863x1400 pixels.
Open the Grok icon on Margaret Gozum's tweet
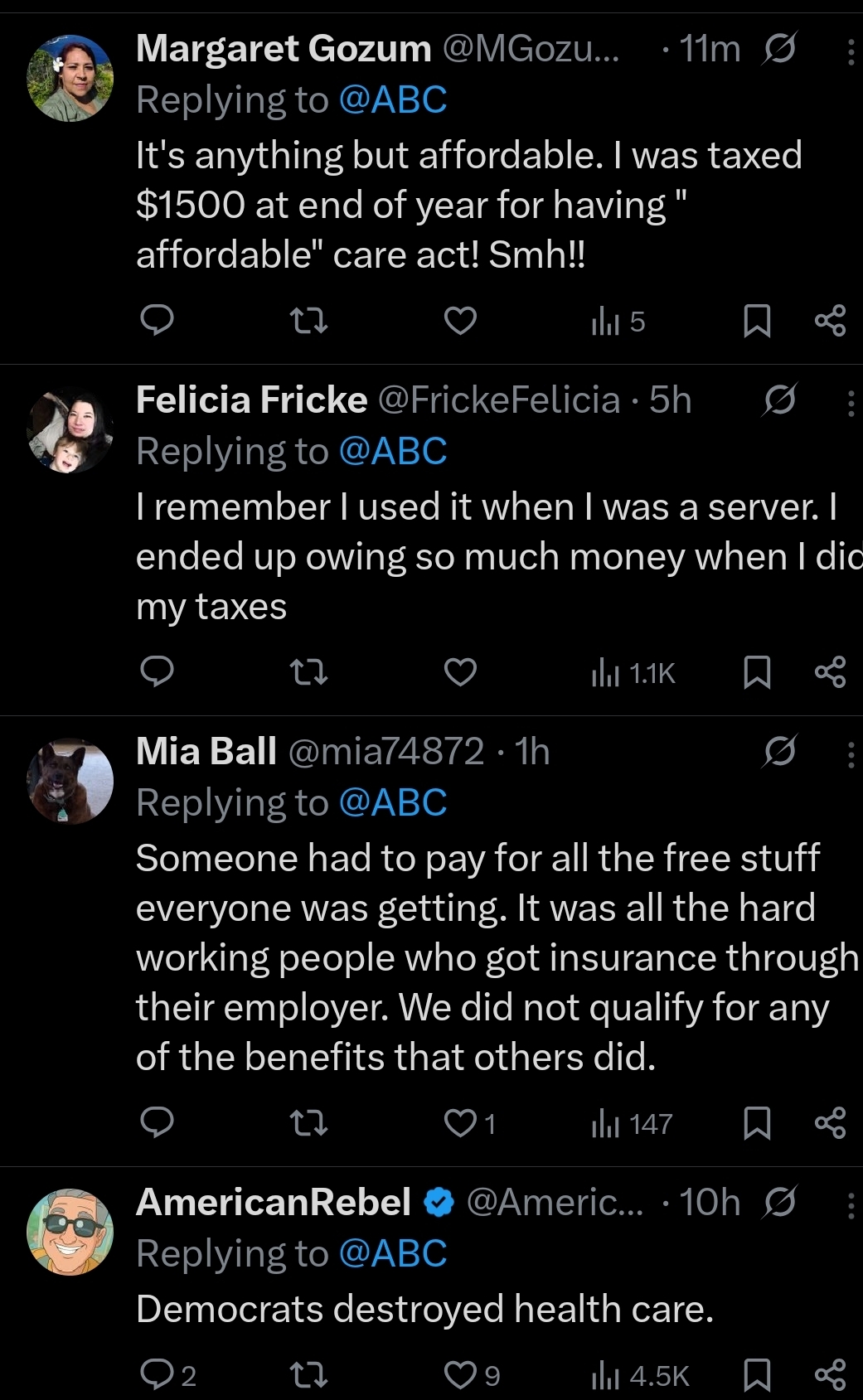click(x=779, y=49)
